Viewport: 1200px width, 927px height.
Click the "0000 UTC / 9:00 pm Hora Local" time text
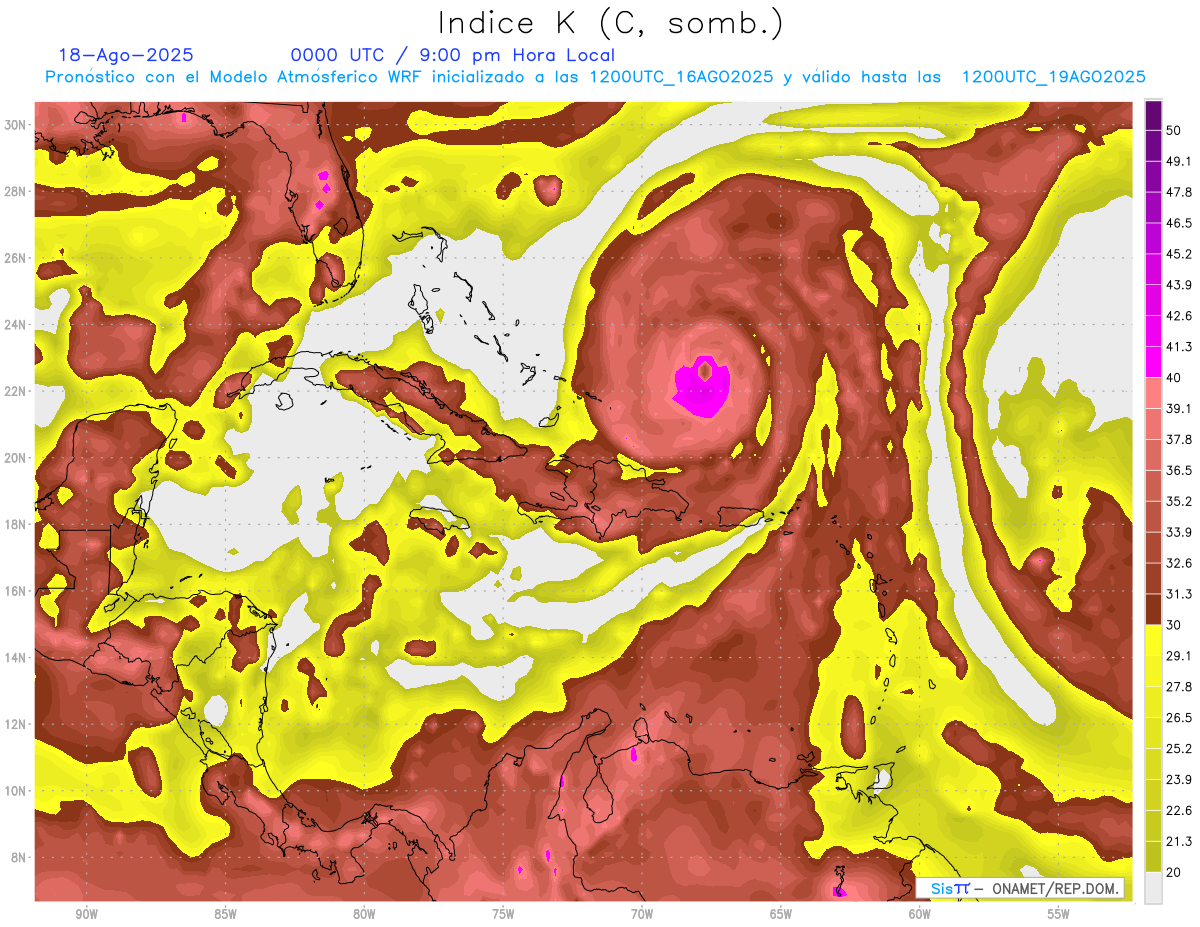[453, 55]
